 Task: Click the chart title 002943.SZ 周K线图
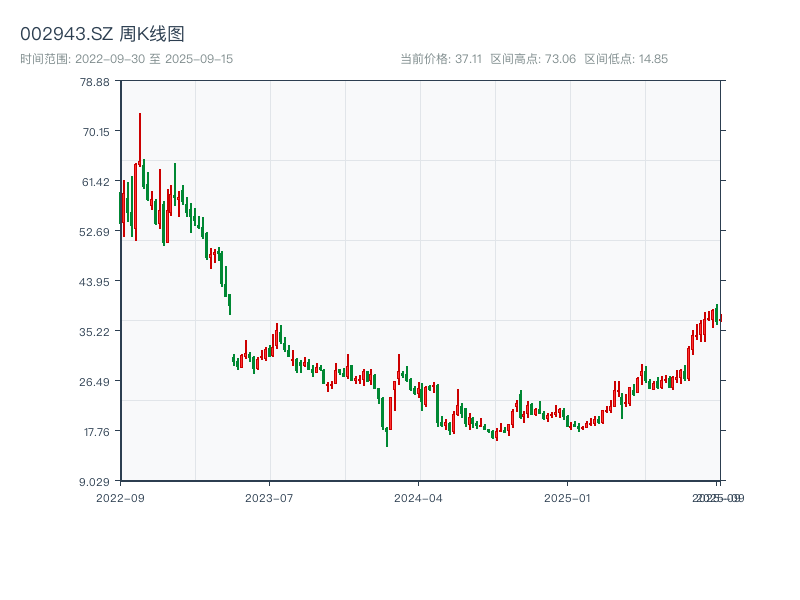coord(102,34)
